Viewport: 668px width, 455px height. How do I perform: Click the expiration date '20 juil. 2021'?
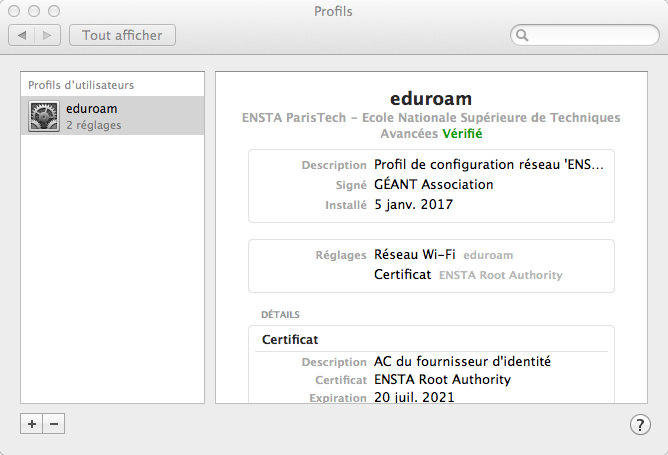(414, 397)
